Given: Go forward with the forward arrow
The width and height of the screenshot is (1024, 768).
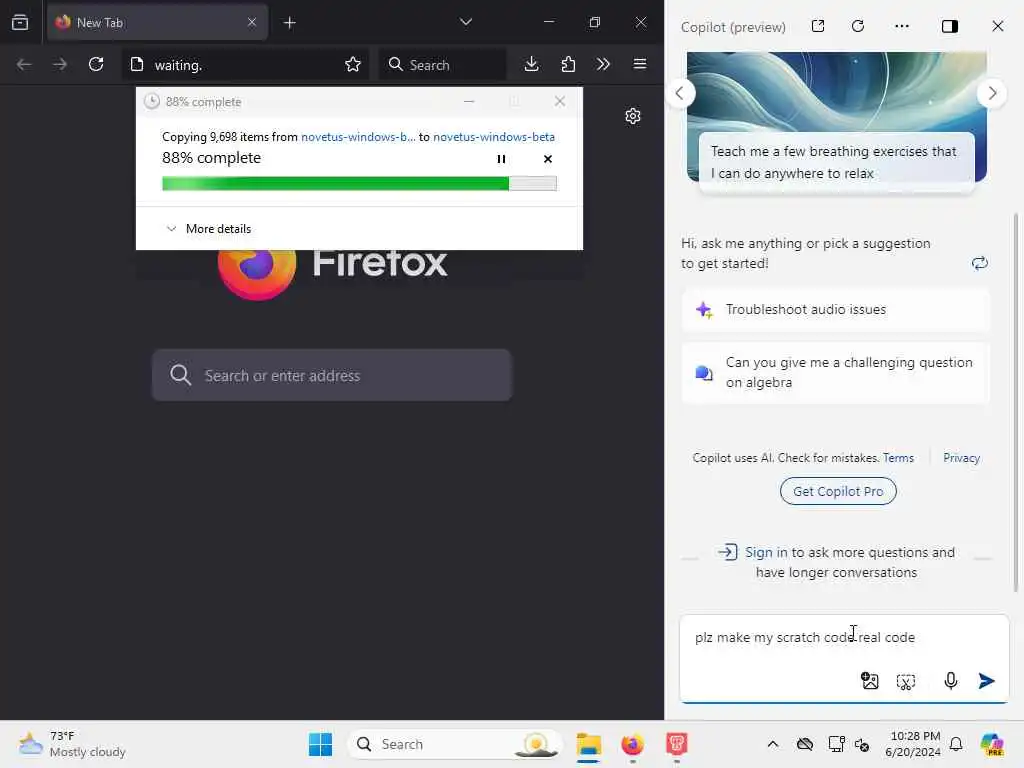Looking at the screenshot, I should click(59, 64).
